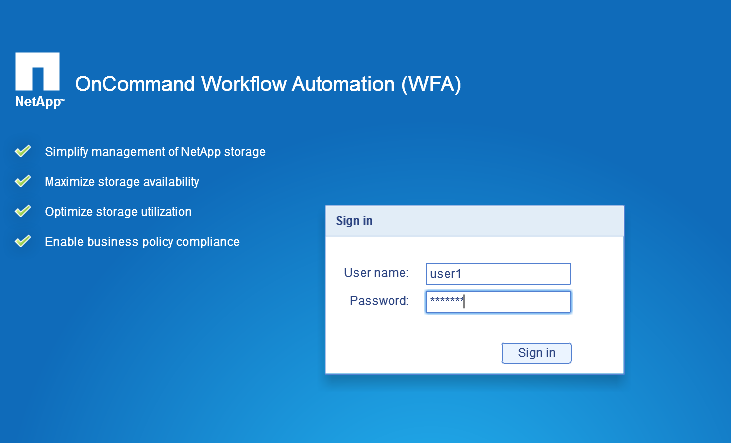Click the User name label
Image resolution: width=731 pixels, height=443 pixels.
(376, 273)
